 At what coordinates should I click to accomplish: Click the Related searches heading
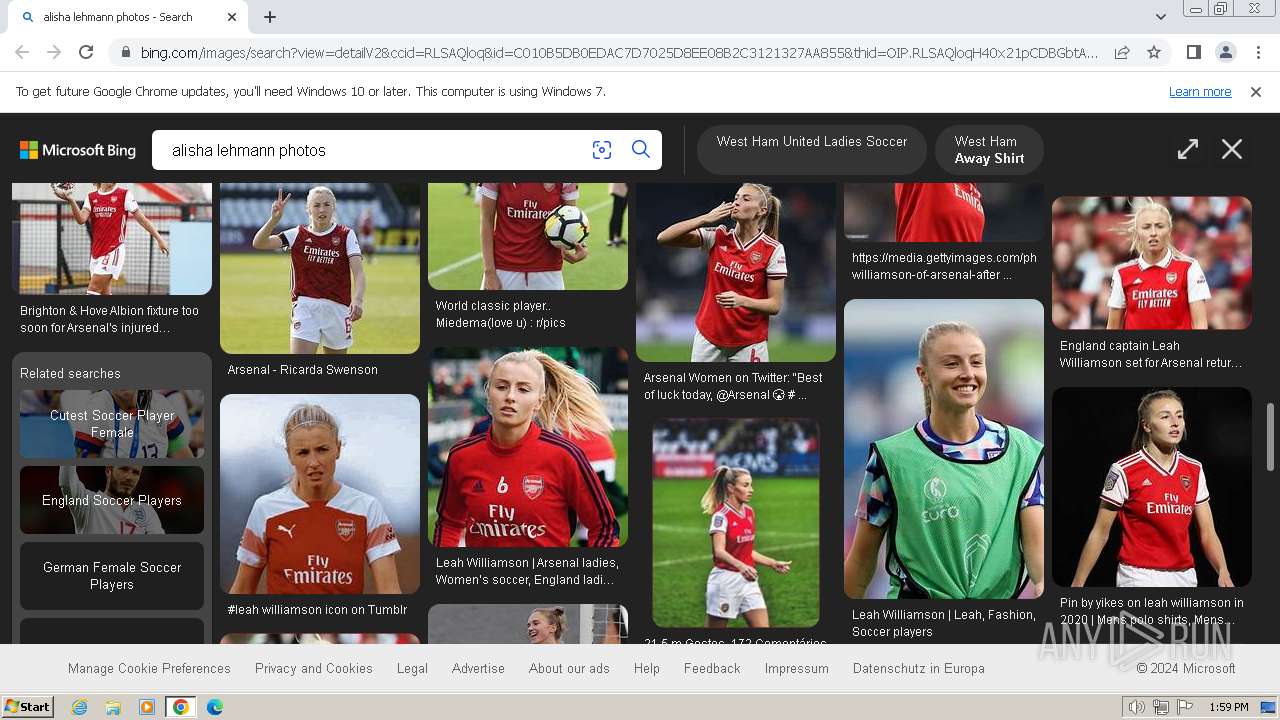click(70, 373)
